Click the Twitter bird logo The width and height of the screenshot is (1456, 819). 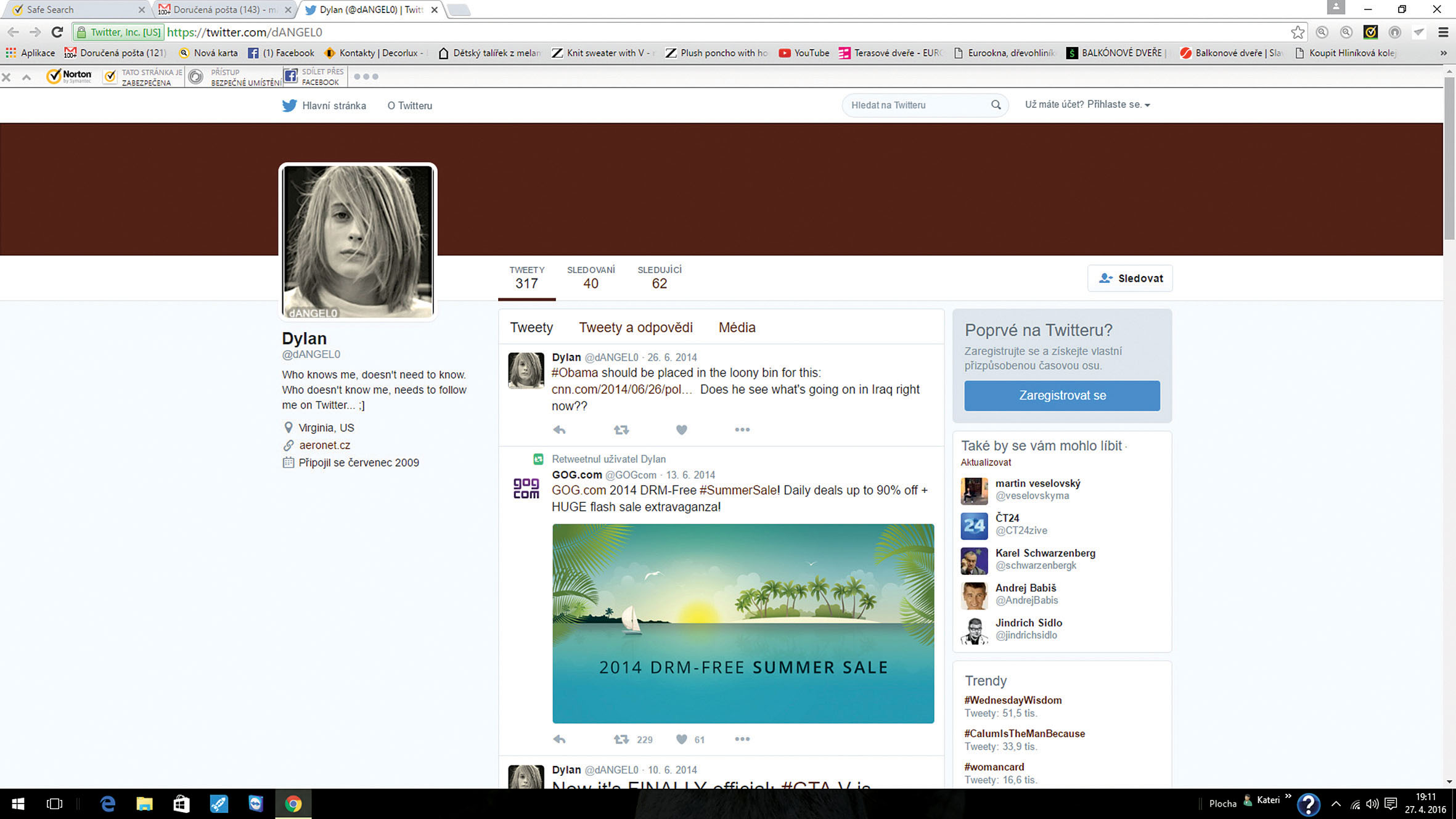[x=289, y=105]
